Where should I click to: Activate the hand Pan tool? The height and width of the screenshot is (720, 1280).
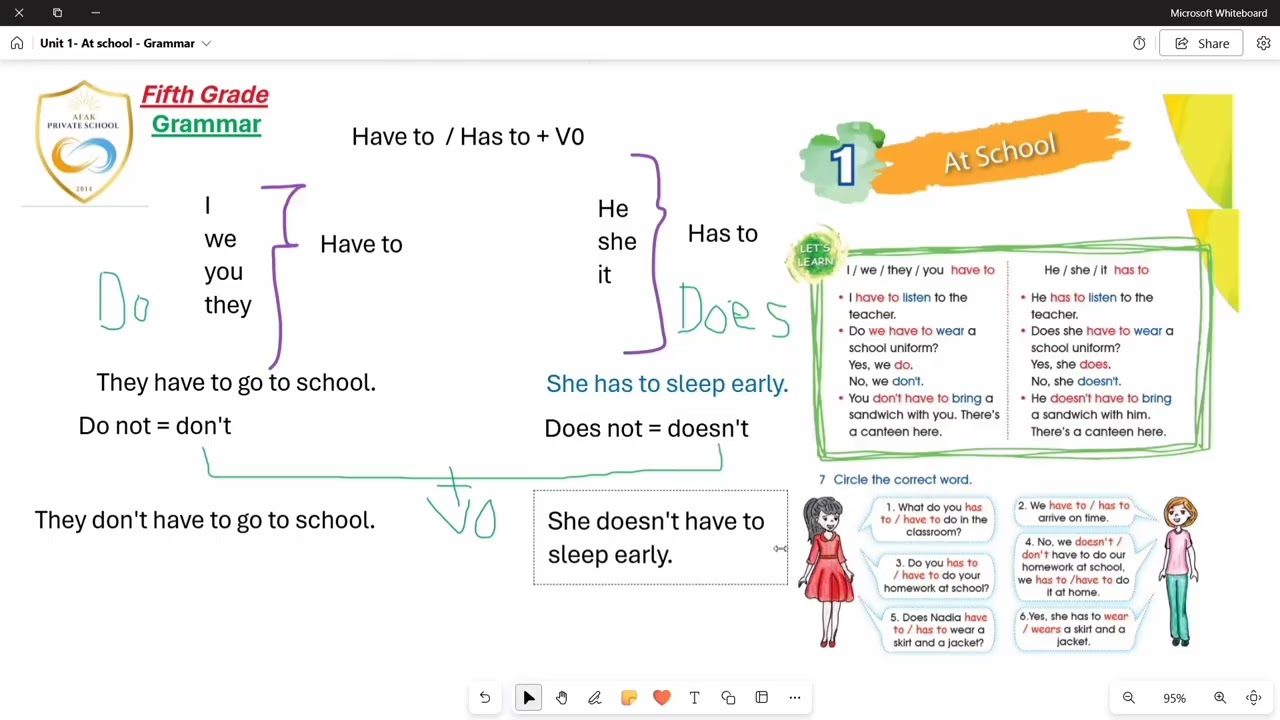(562, 698)
